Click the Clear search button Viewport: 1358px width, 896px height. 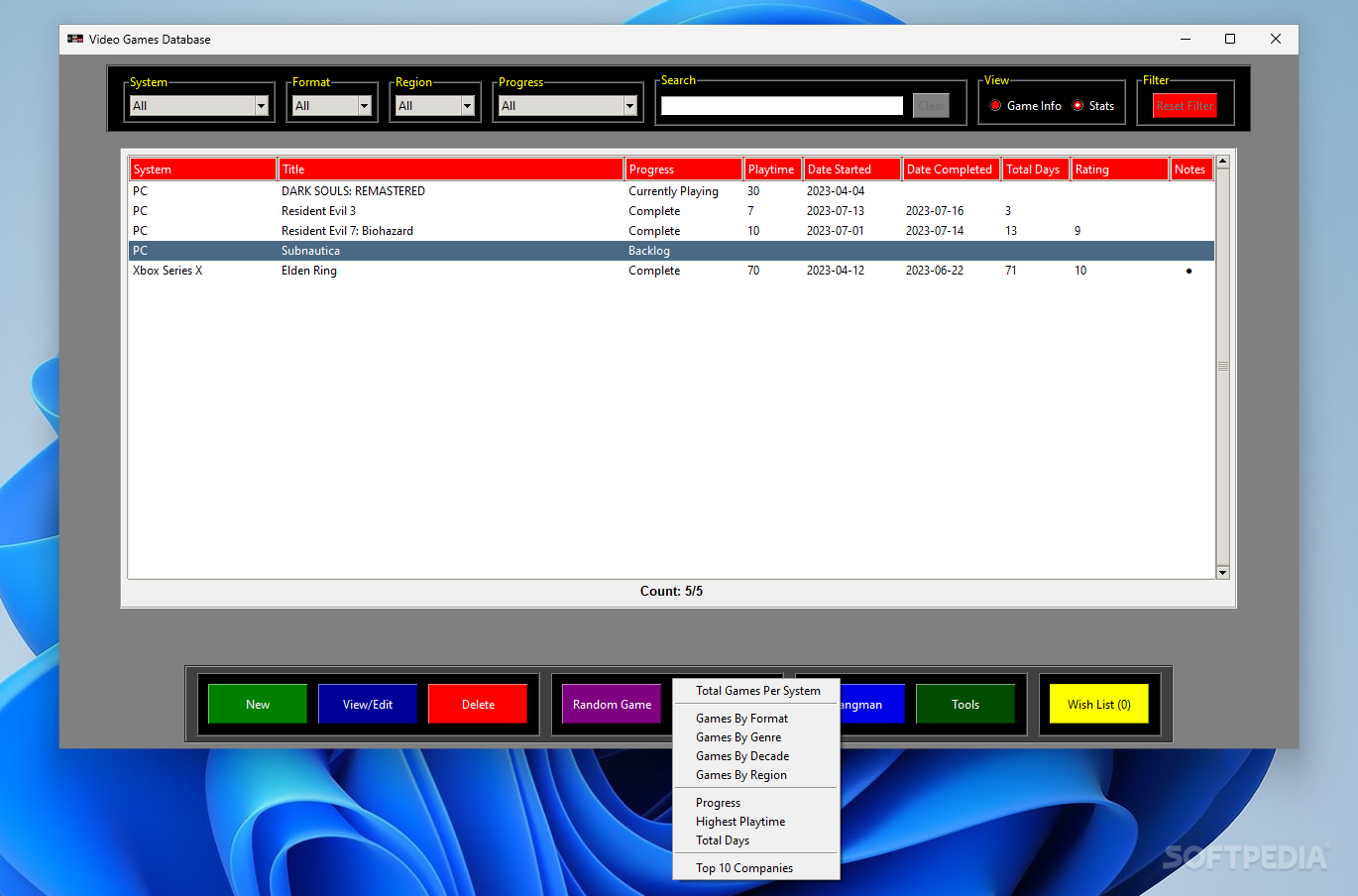pos(931,106)
